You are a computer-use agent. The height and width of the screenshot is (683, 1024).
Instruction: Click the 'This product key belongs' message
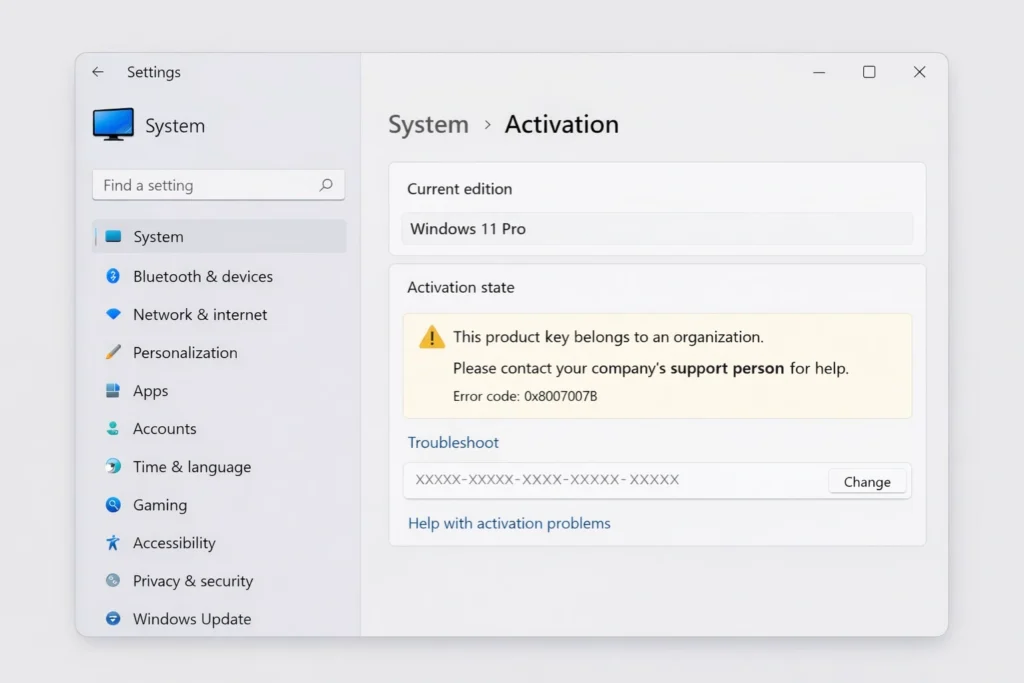tap(608, 337)
